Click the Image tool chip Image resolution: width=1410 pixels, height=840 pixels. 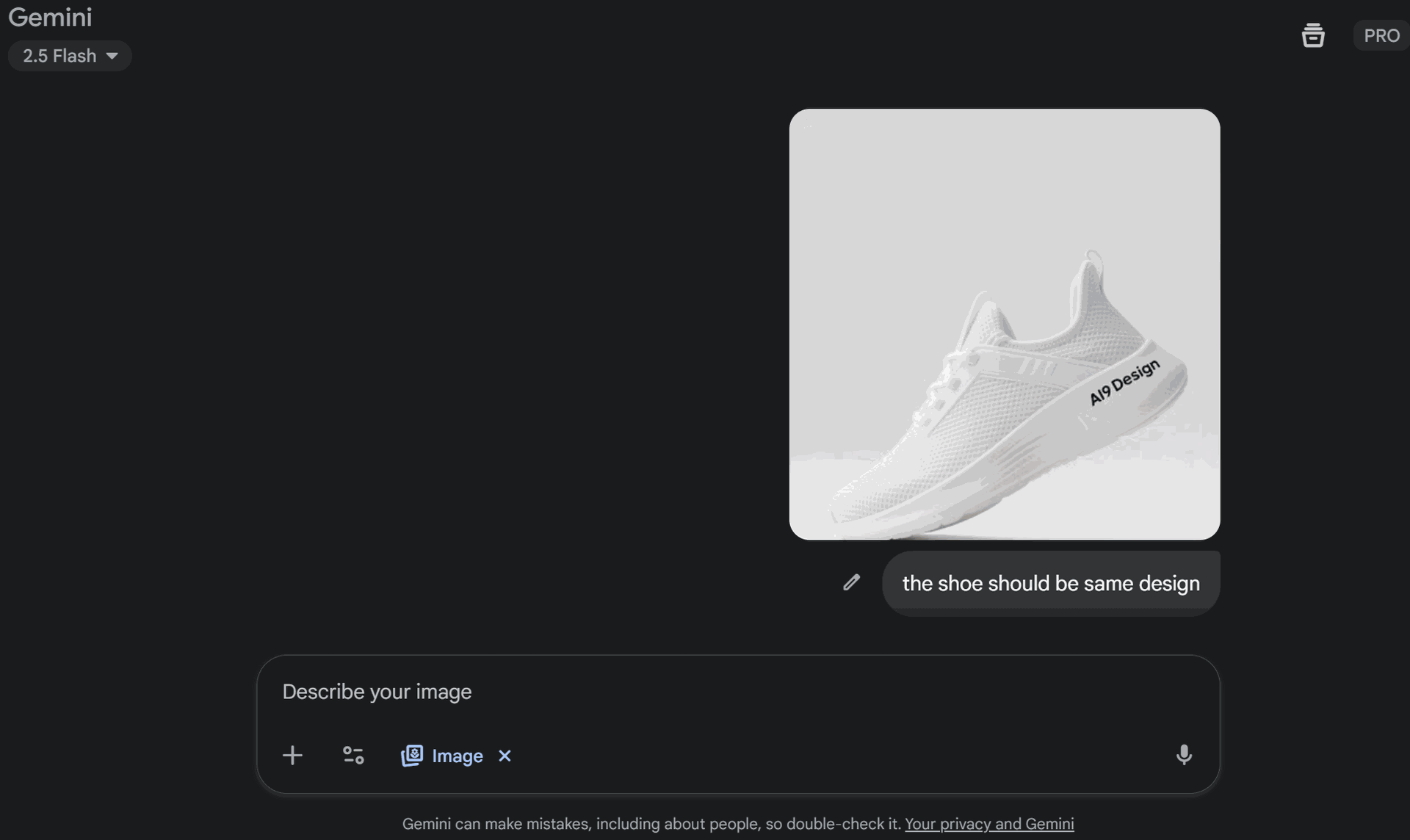tap(442, 756)
